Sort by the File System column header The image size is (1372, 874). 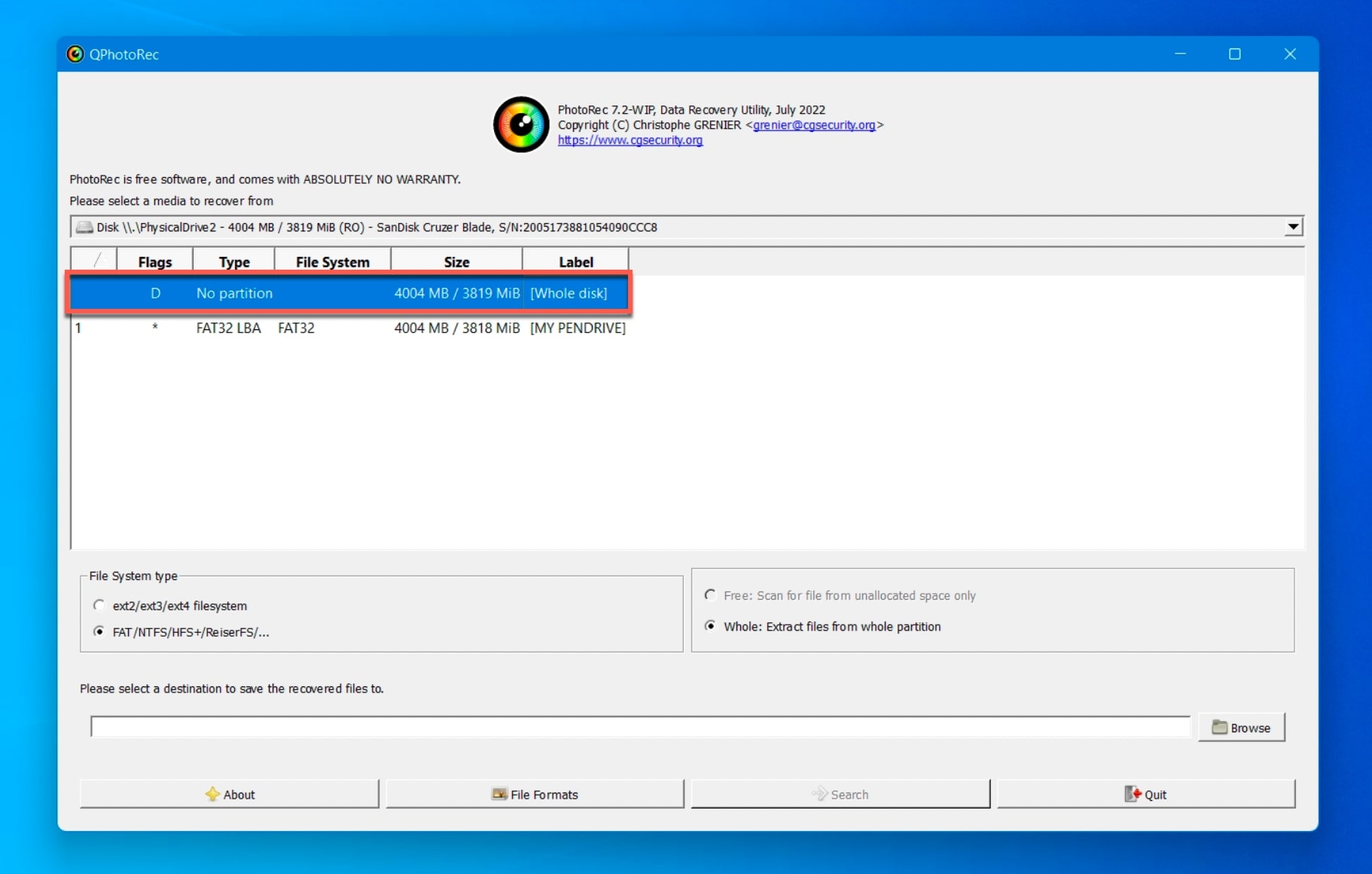(333, 261)
